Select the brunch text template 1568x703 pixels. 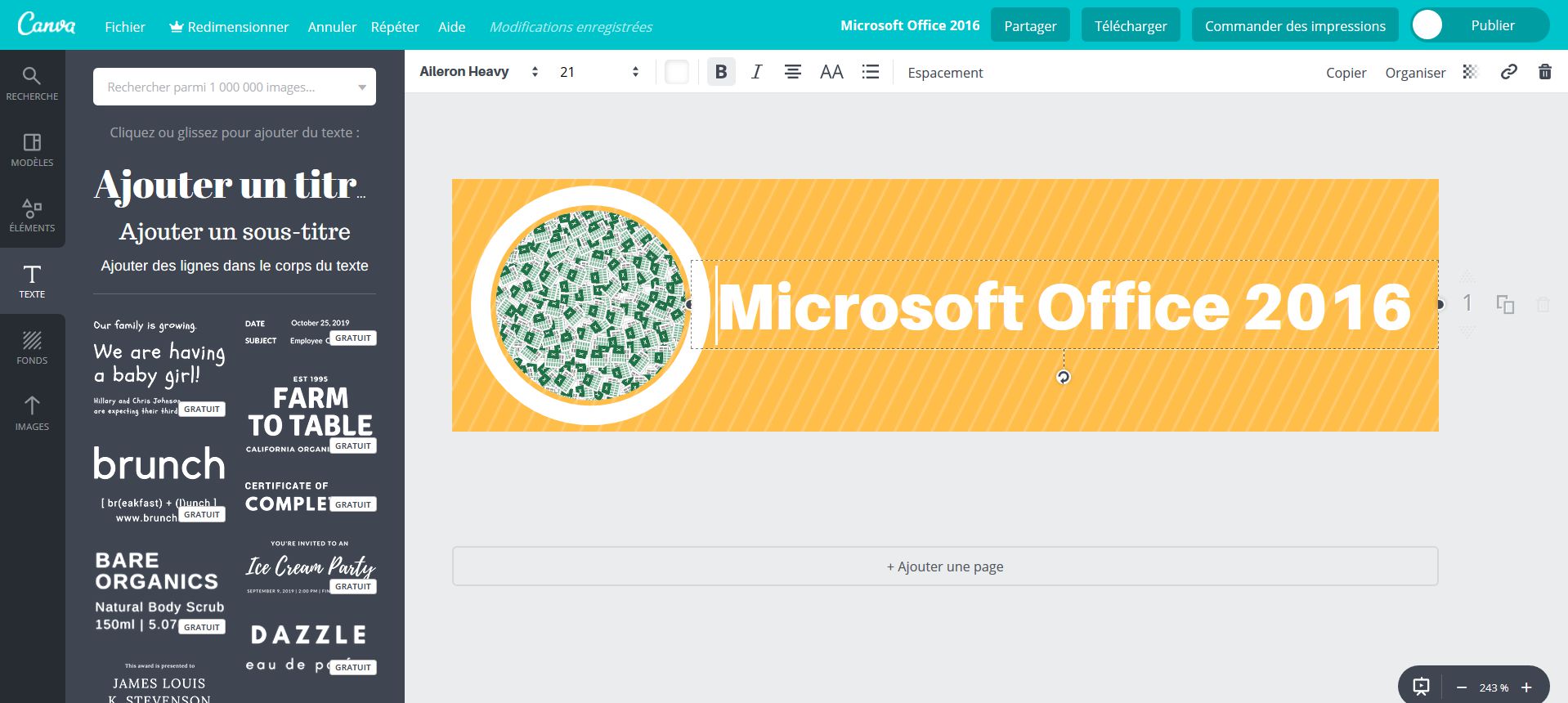(x=159, y=483)
